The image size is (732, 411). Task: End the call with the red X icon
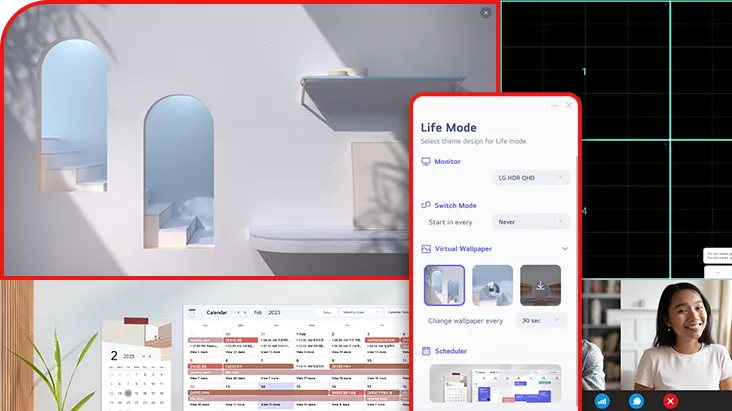[x=671, y=400]
